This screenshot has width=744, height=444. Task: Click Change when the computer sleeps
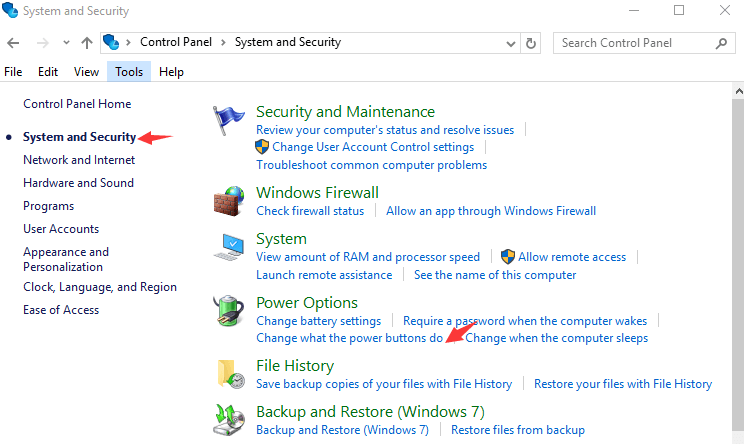(x=557, y=338)
